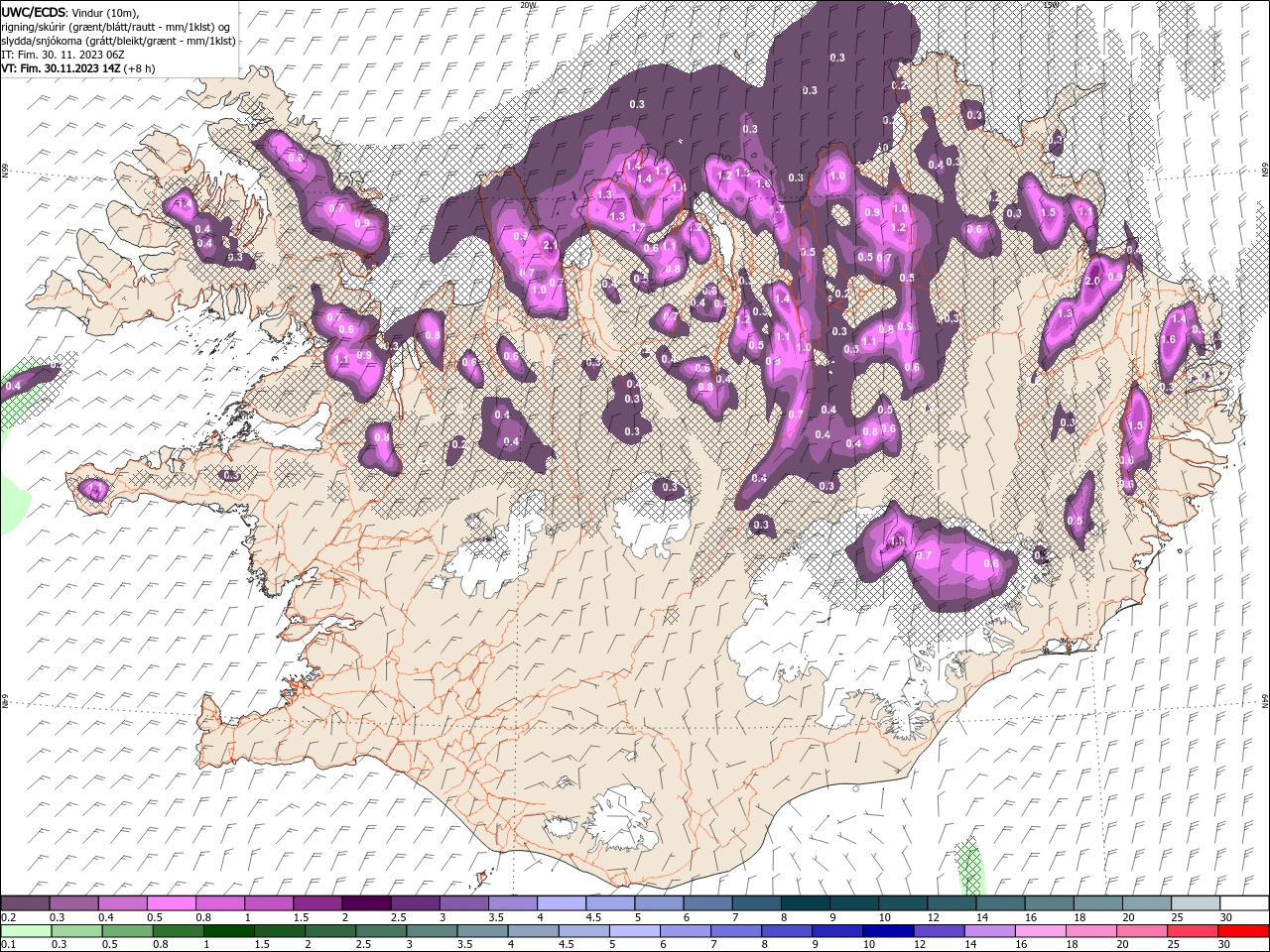Image resolution: width=1270 pixels, height=952 pixels.
Task: Click the '(+8 h)' forecast offset text
Action: [x=140, y=68]
